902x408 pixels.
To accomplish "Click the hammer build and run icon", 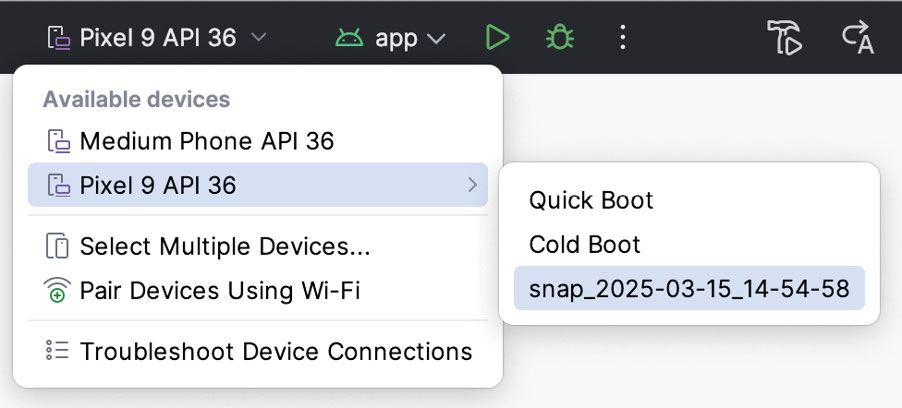I will coord(785,38).
